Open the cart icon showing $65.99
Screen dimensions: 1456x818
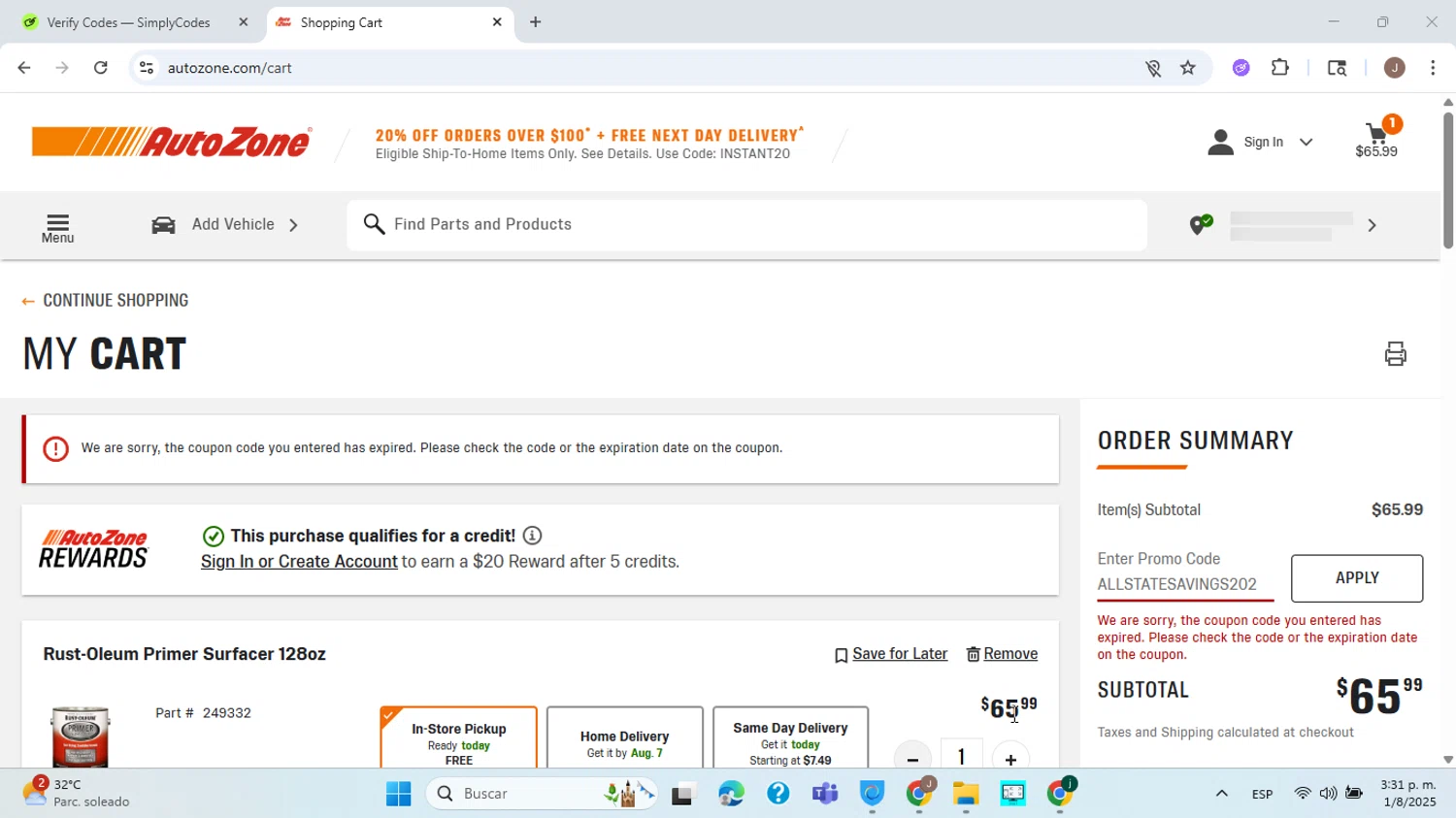(1376, 141)
